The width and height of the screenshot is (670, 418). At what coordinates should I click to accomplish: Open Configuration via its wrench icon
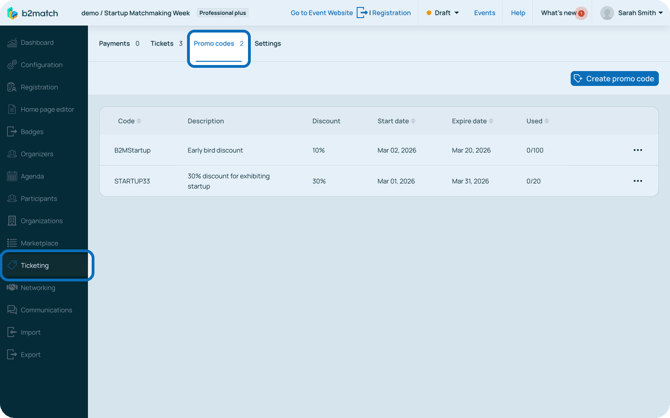click(x=12, y=65)
